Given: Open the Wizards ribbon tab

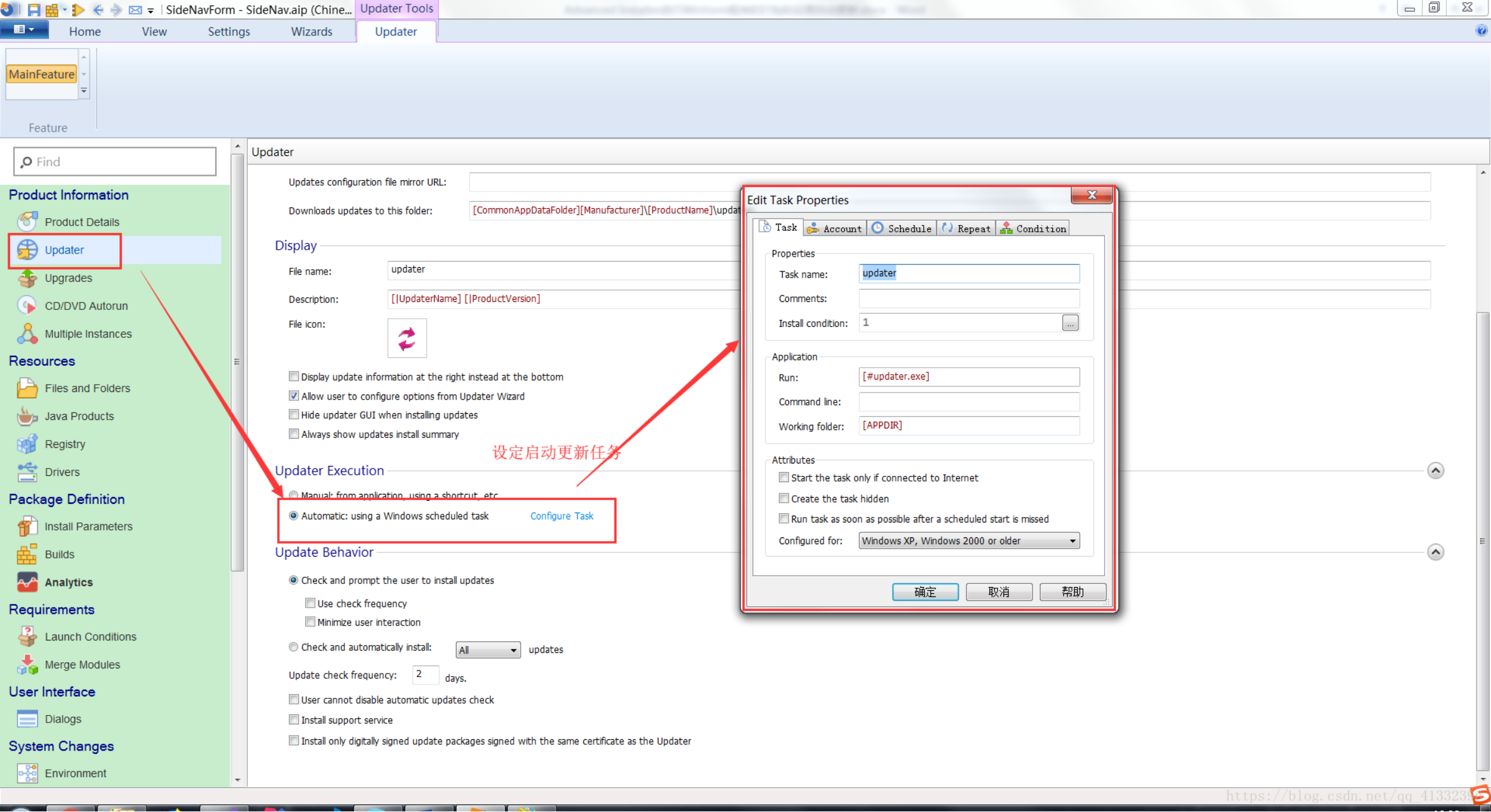Looking at the screenshot, I should pos(311,32).
